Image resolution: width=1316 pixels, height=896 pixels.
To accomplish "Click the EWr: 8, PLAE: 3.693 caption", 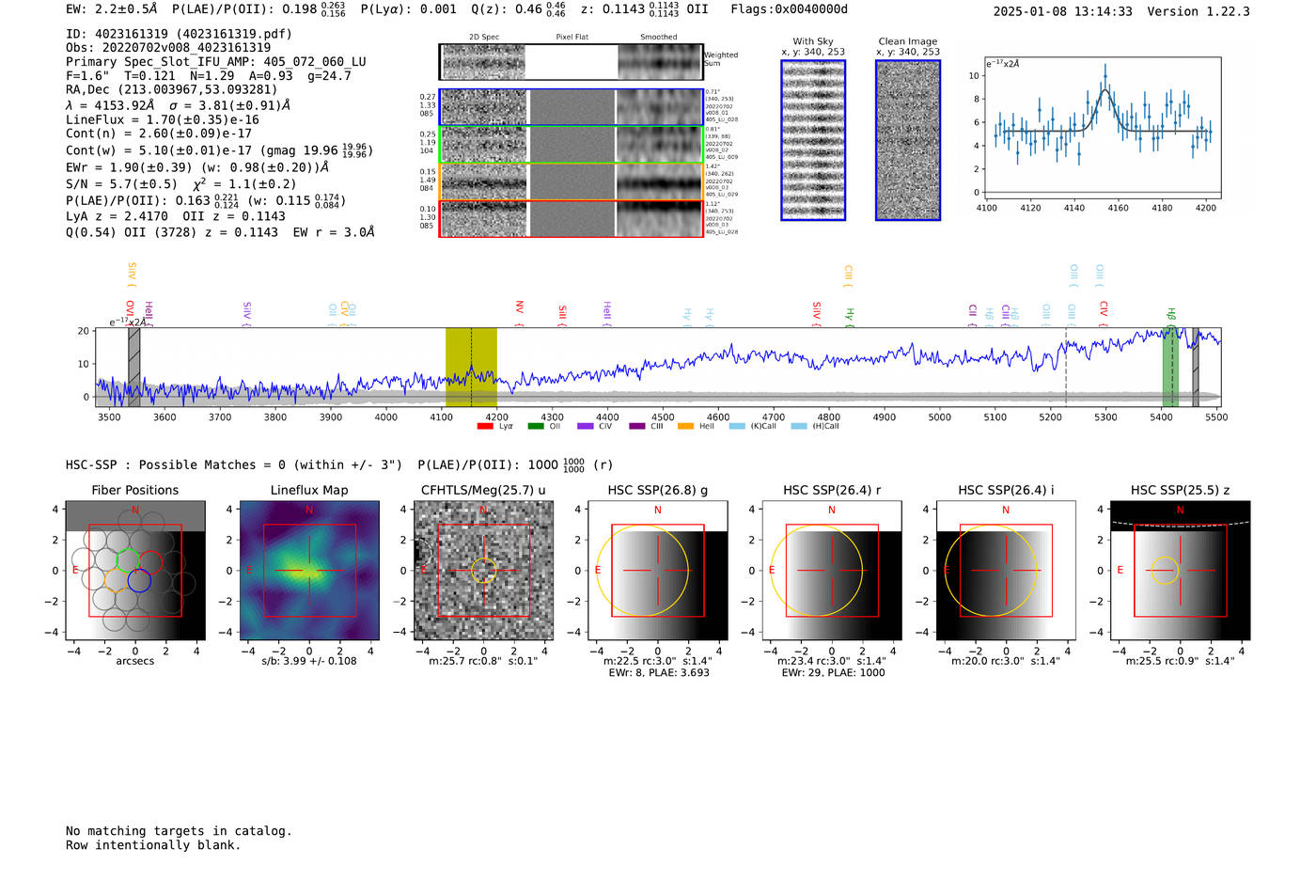I will pyautogui.click(x=658, y=673).
